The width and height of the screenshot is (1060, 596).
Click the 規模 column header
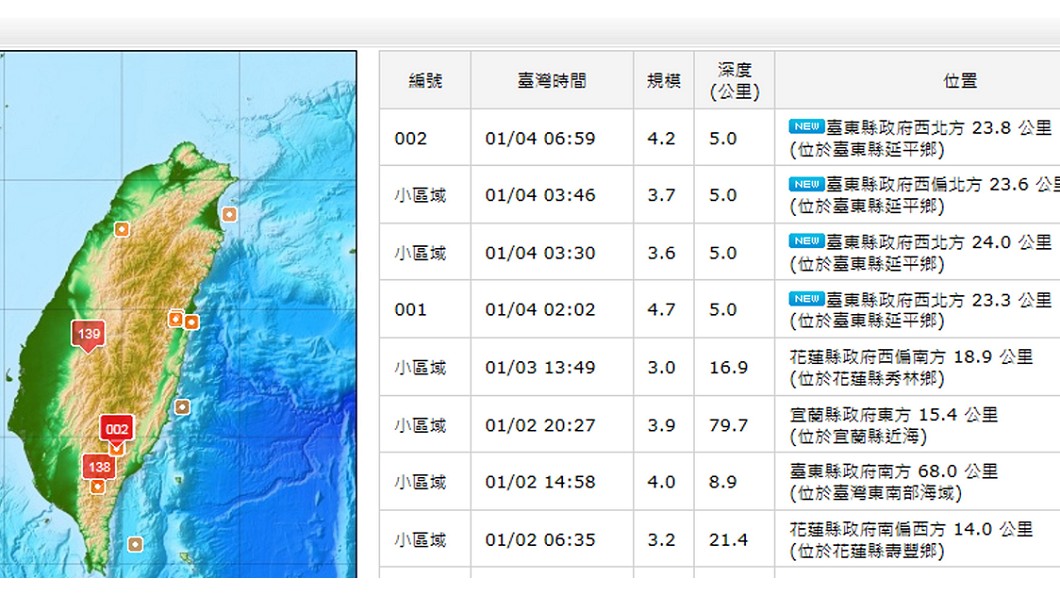click(x=663, y=81)
